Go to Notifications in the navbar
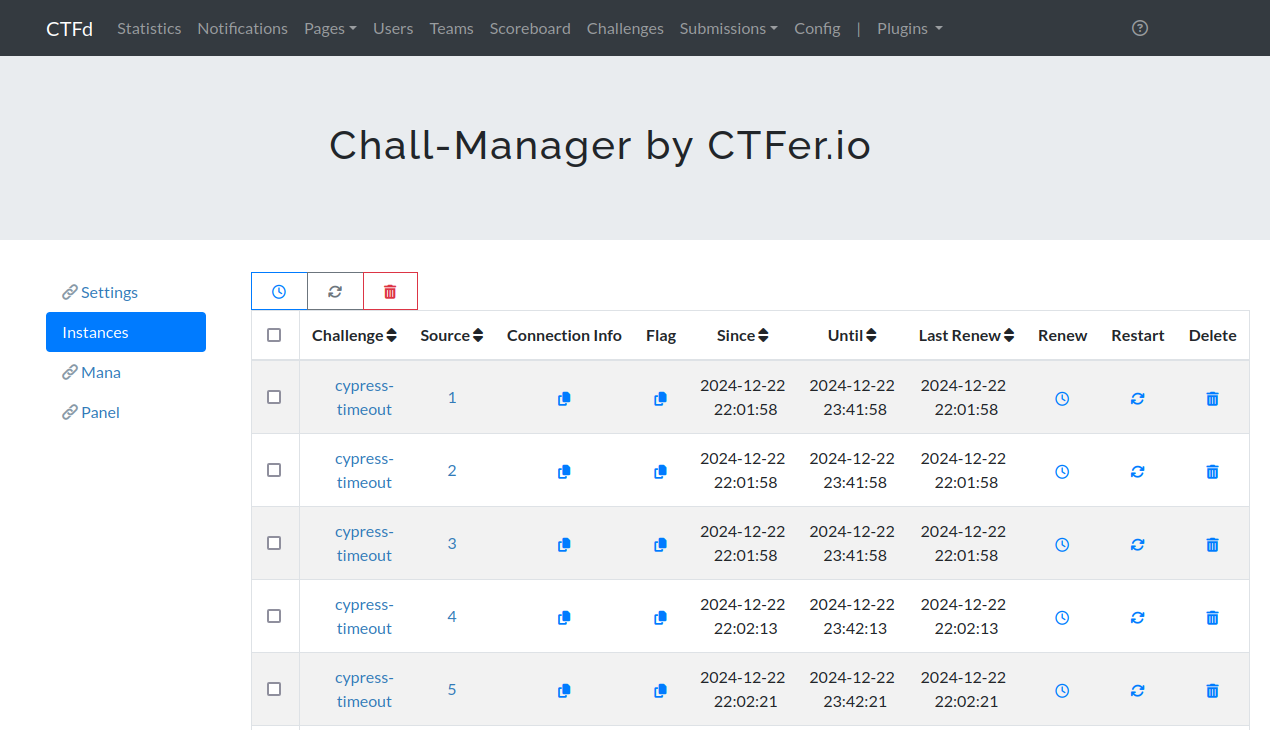 242,28
